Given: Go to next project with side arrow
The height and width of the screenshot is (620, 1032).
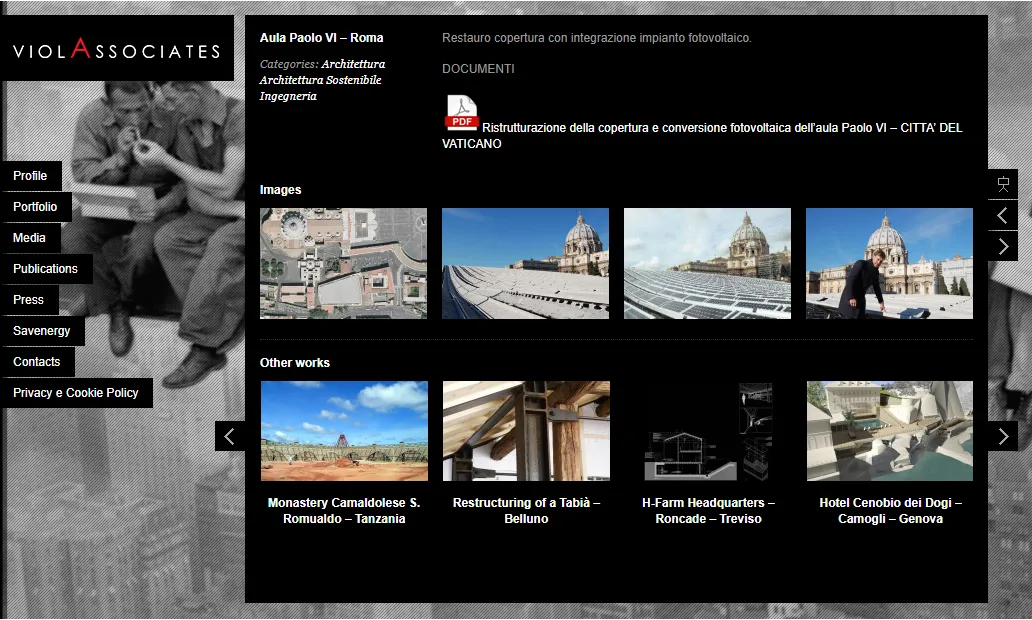Looking at the screenshot, I should click(x=1003, y=246).
